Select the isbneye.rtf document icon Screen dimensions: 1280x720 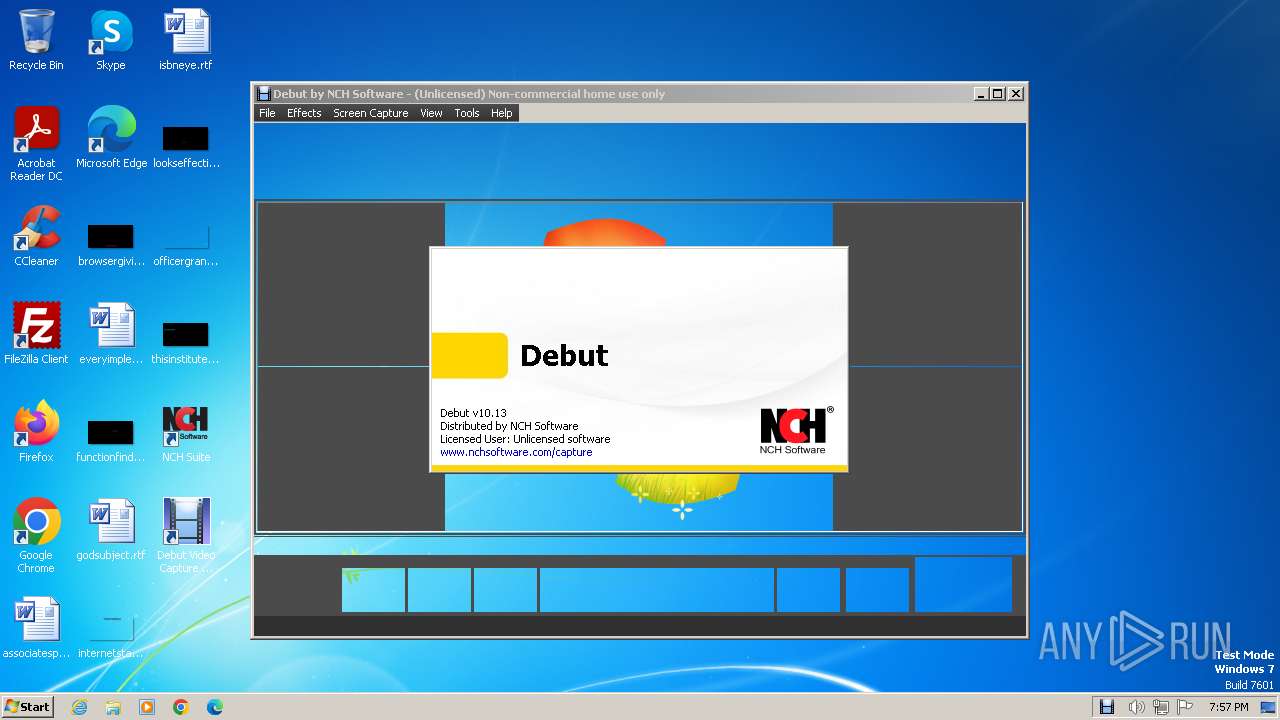pyautogui.click(x=186, y=40)
